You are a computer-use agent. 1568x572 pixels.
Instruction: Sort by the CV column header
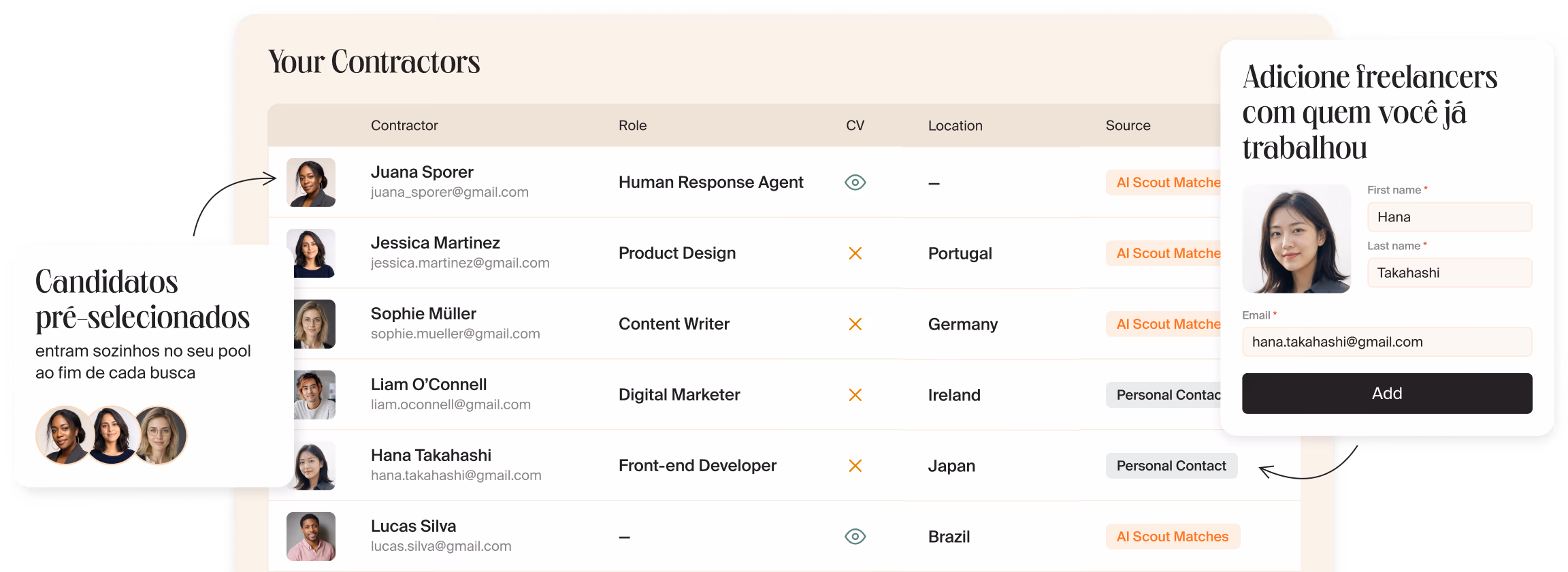coord(855,125)
